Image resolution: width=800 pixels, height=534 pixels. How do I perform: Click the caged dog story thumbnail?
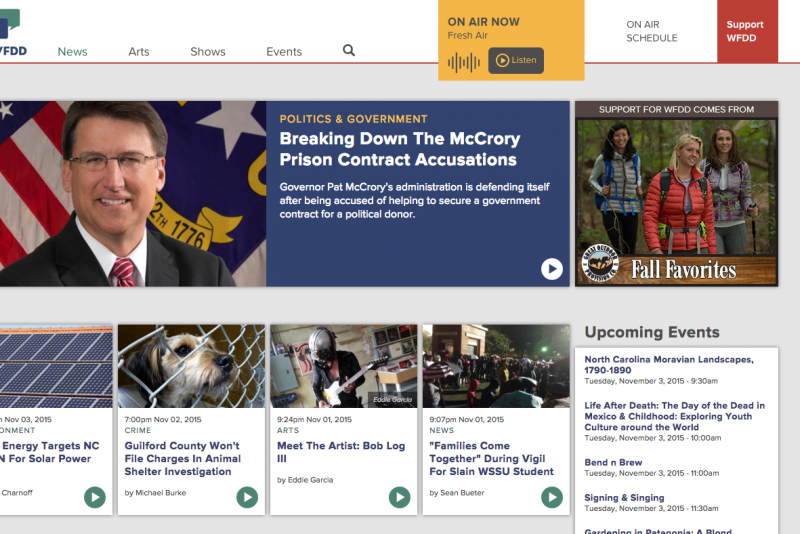191,366
